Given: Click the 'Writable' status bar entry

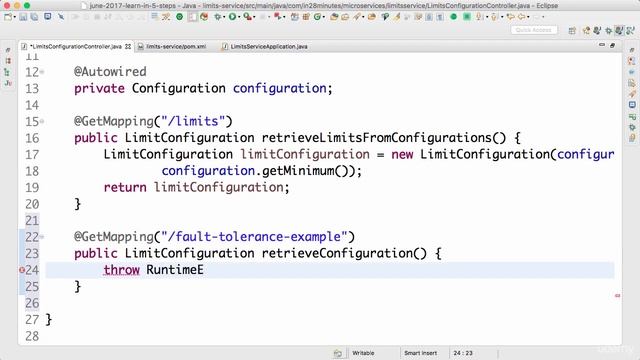Looking at the screenshot, I should coord(363,353).
